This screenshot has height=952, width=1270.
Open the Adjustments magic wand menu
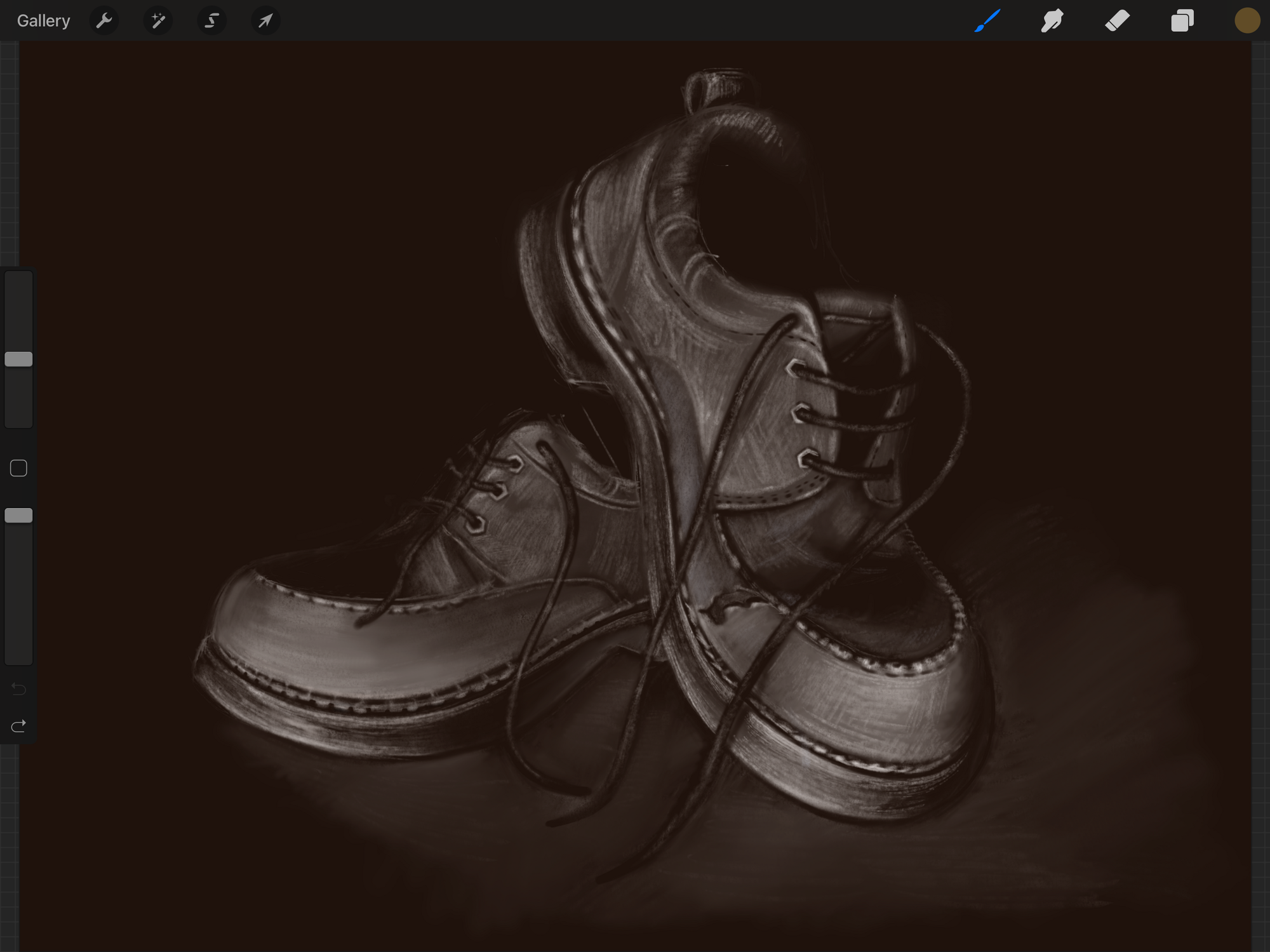pos(158,21)
